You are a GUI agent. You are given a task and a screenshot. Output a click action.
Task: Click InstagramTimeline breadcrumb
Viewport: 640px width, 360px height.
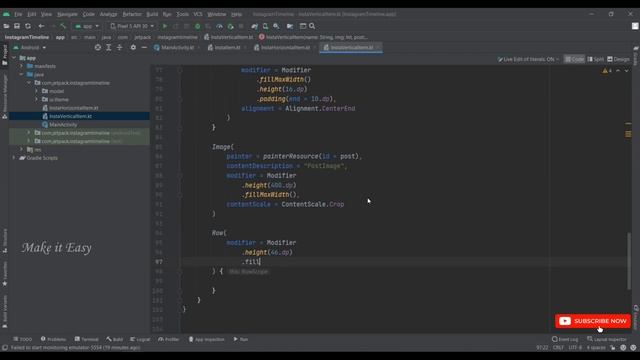(x=27, y=37)
